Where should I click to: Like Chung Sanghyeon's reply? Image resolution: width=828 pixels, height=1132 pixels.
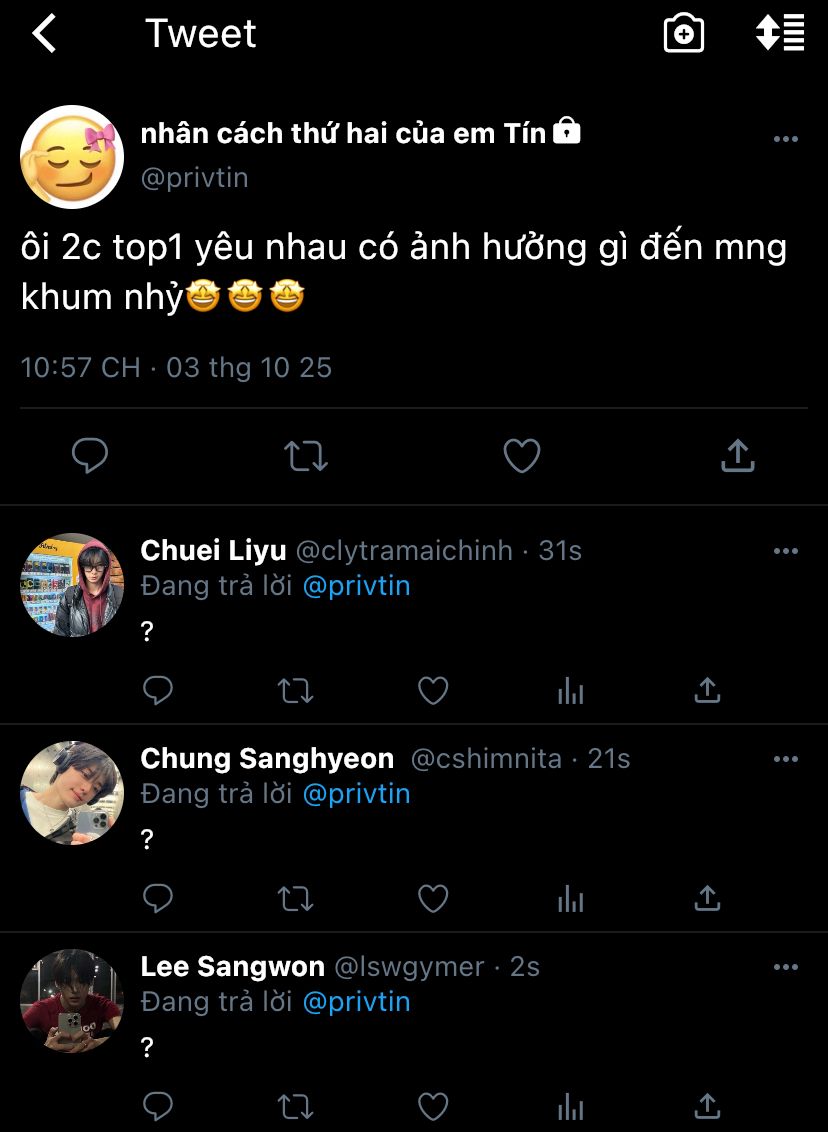coord(432,899)
